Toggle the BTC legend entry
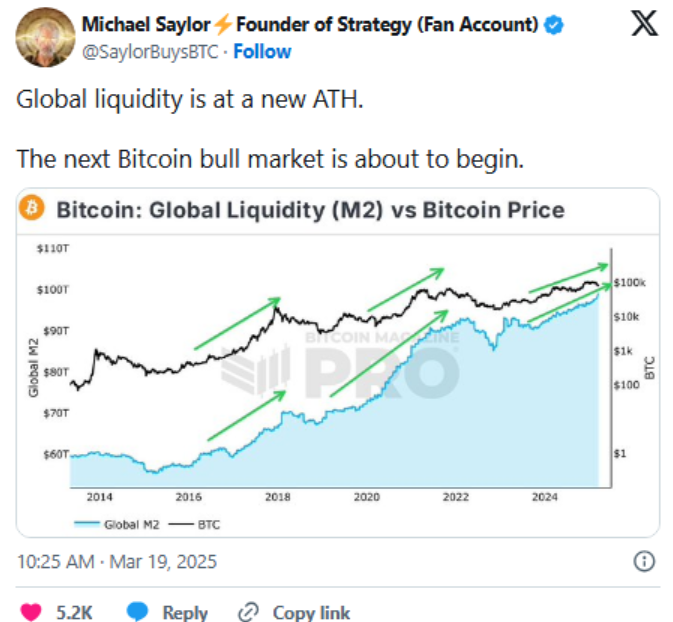673x622 pixels. pyautogui.click(x=194, y=524)
